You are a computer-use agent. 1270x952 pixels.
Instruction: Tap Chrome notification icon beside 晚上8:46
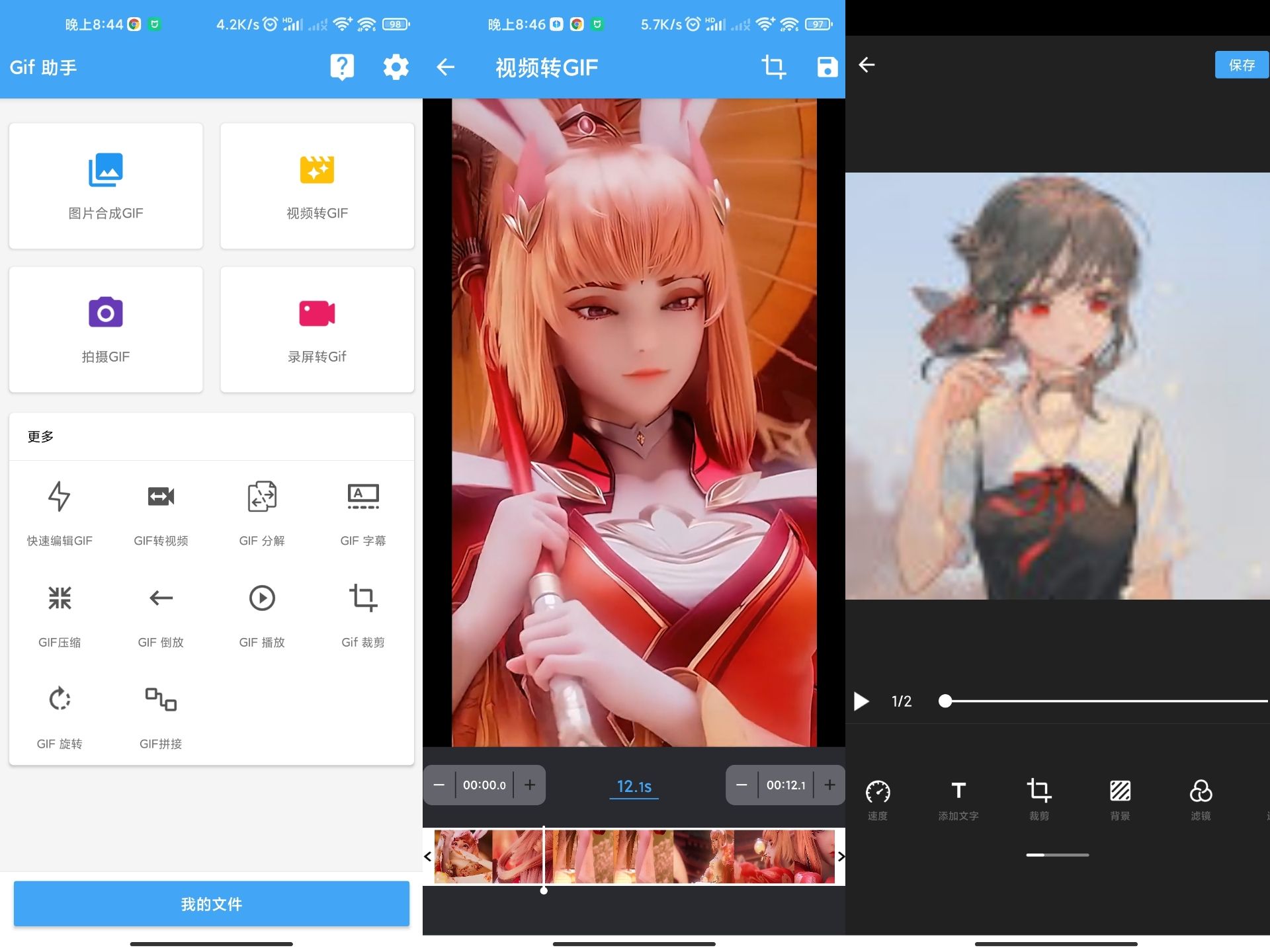[x=577, y=24]
